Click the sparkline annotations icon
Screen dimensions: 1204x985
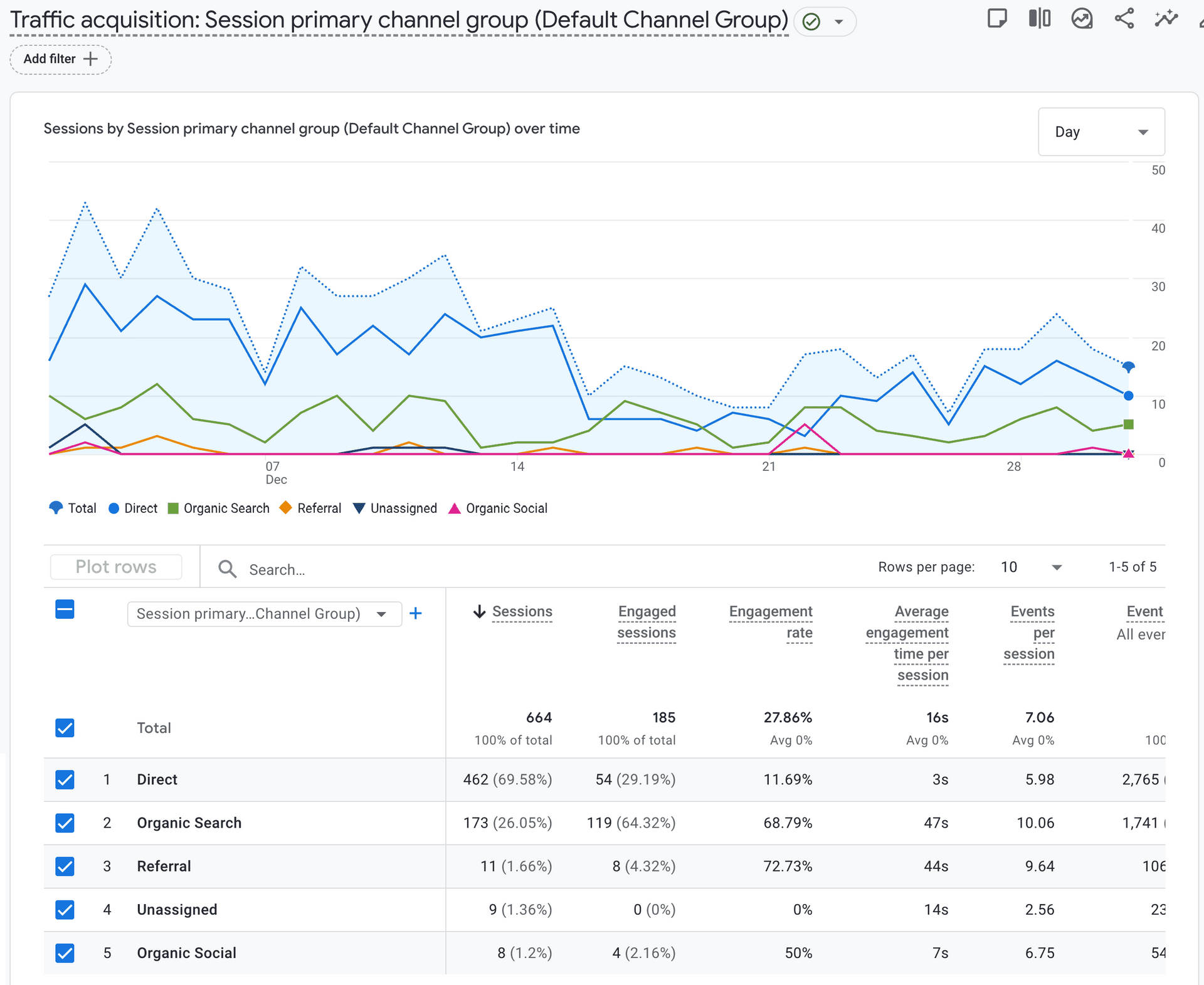coord(1166,19)
